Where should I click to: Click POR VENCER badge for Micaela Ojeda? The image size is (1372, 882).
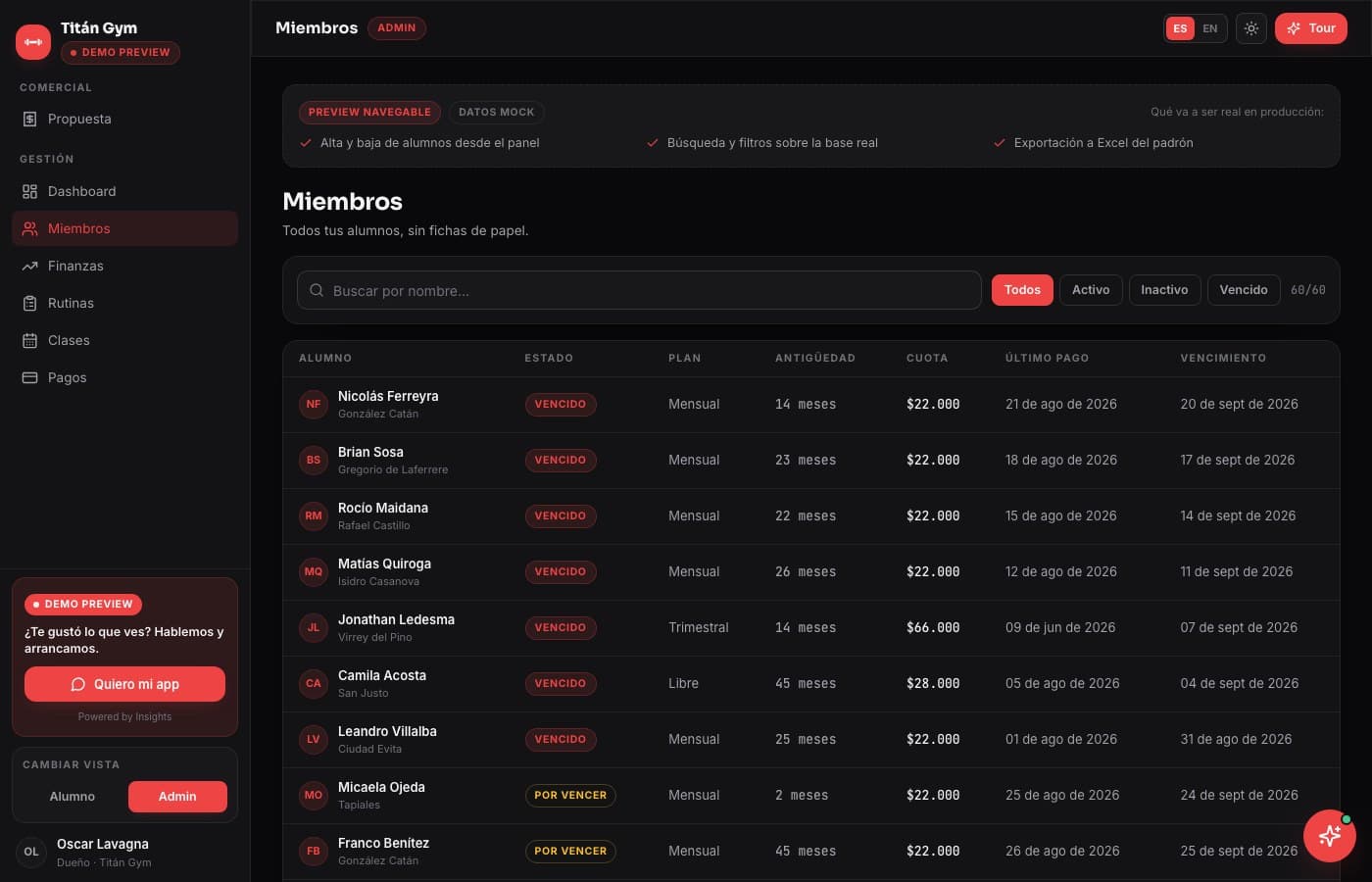570,795
